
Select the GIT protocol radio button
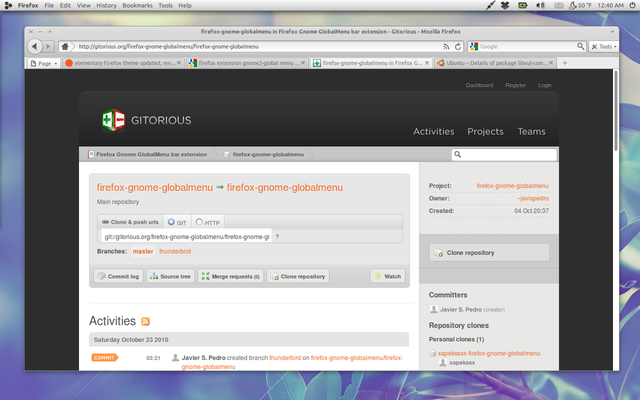(x=171, y=222)
